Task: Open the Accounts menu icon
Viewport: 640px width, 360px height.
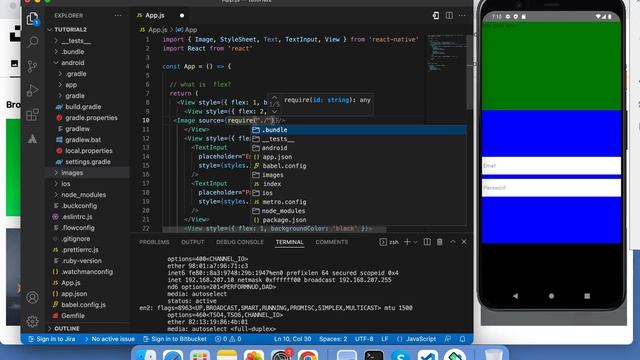Action: (33, 297)
